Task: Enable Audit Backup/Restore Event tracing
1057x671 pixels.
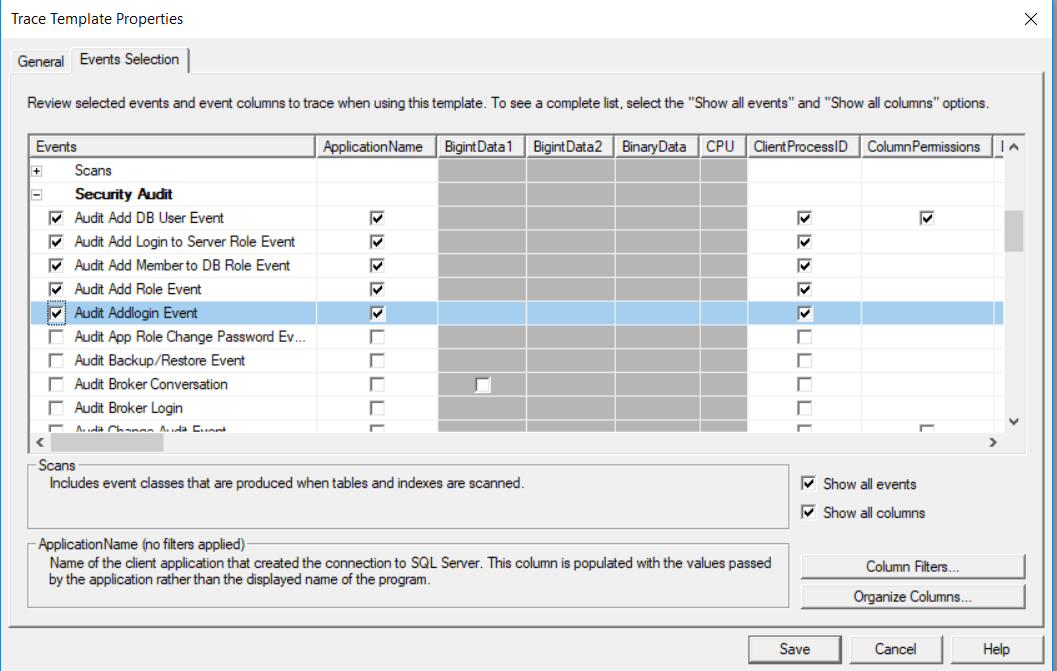Action: (x=57, y=360)
